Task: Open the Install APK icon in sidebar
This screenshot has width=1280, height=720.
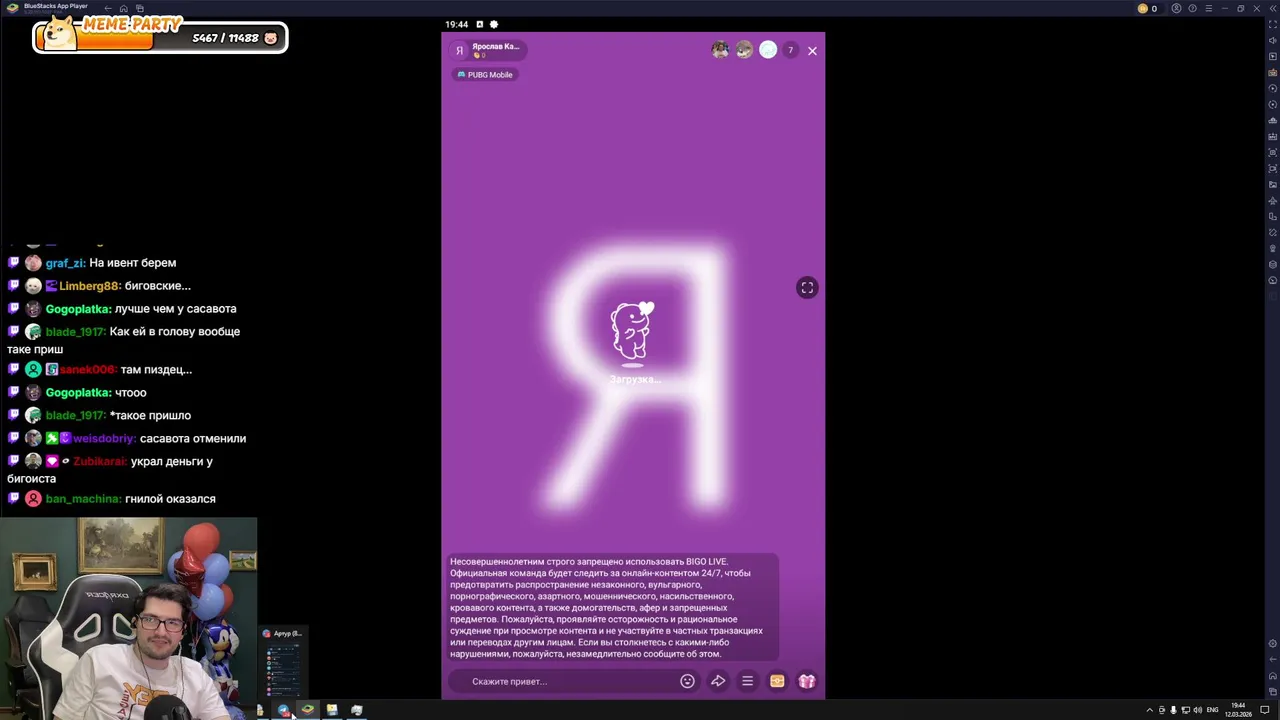Action: (1273, 136)
